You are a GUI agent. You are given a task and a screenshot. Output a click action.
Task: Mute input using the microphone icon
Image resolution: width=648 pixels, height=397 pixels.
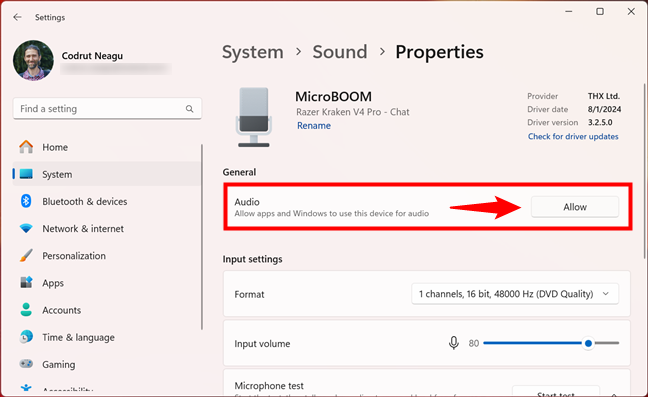pos(454,343)
